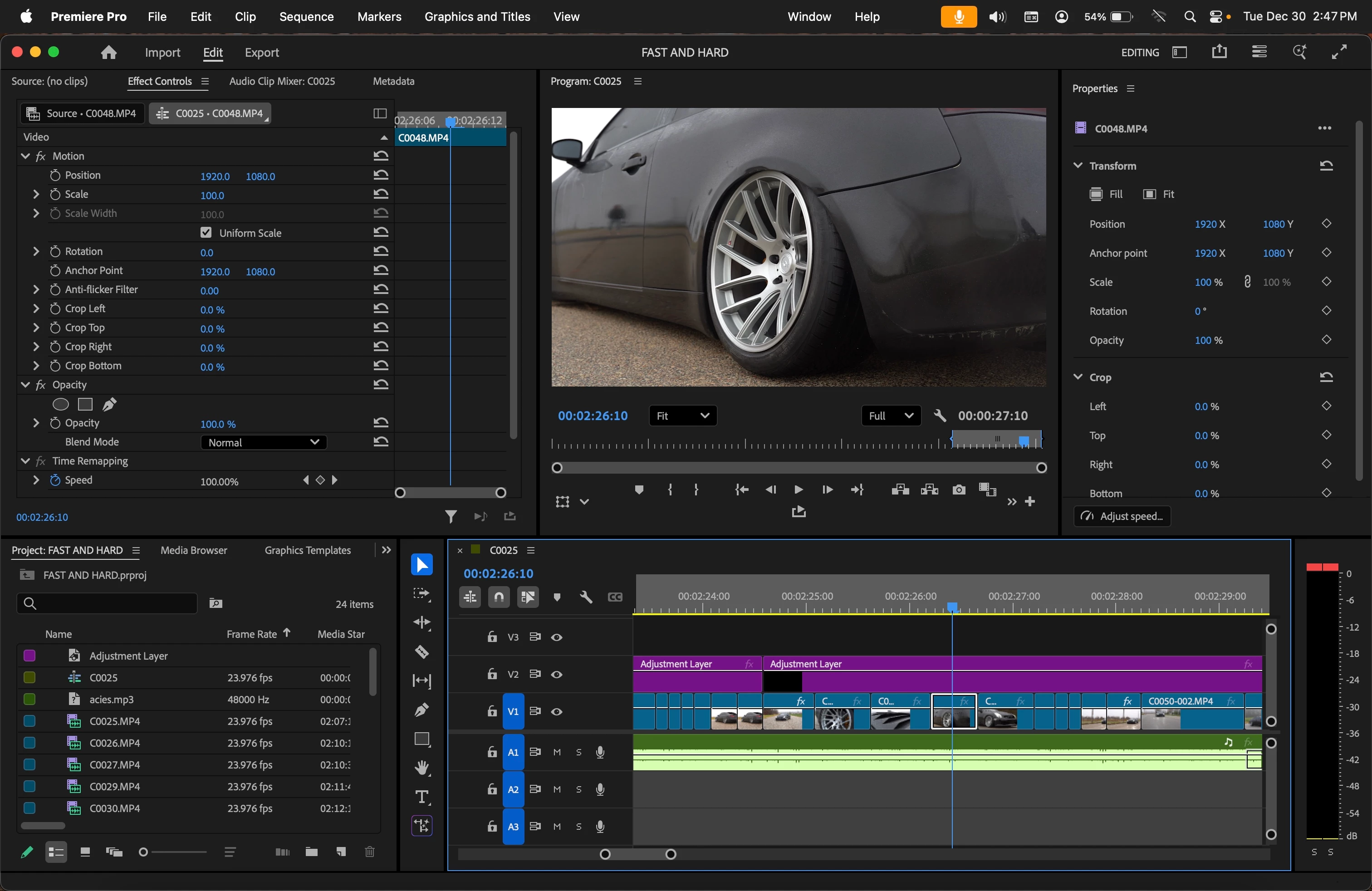1372x891 pixels.
Task: Add marker in timeline header
Action: (x=557, y=597)
